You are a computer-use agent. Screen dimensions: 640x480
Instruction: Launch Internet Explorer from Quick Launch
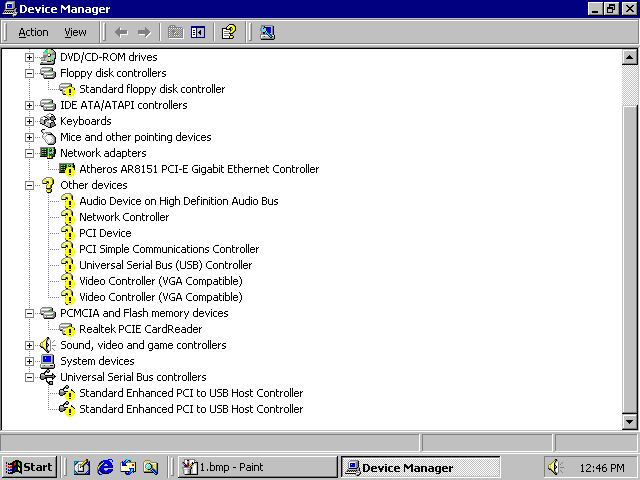(x=105, y=467)
